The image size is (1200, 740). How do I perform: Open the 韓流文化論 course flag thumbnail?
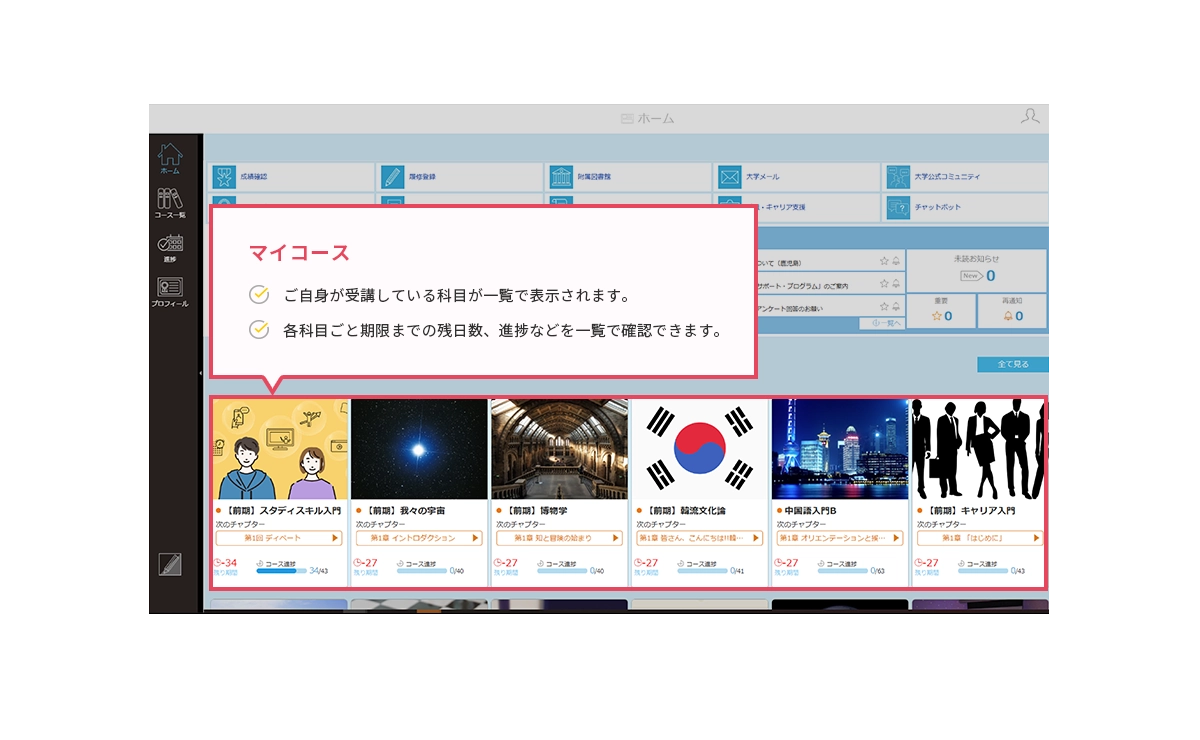699,449
